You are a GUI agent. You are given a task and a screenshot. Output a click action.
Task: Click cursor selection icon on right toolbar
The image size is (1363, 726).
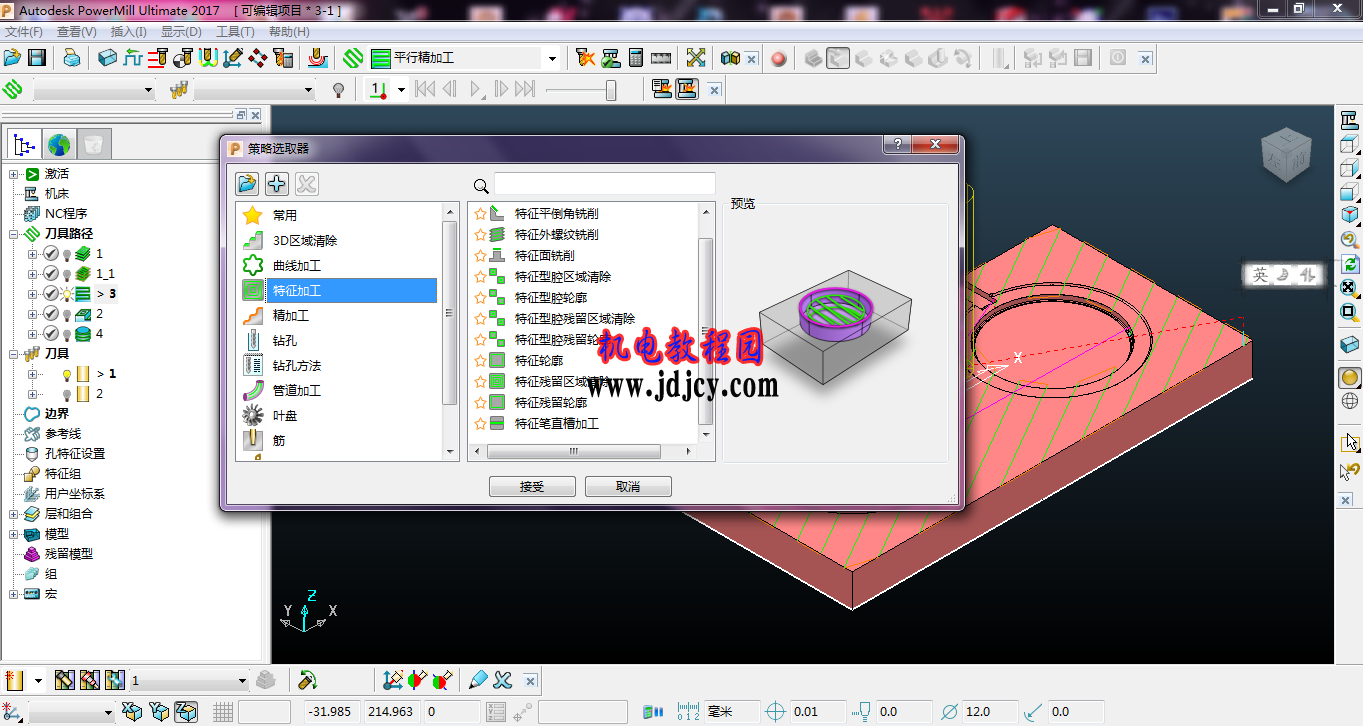tap(1350, 442)
